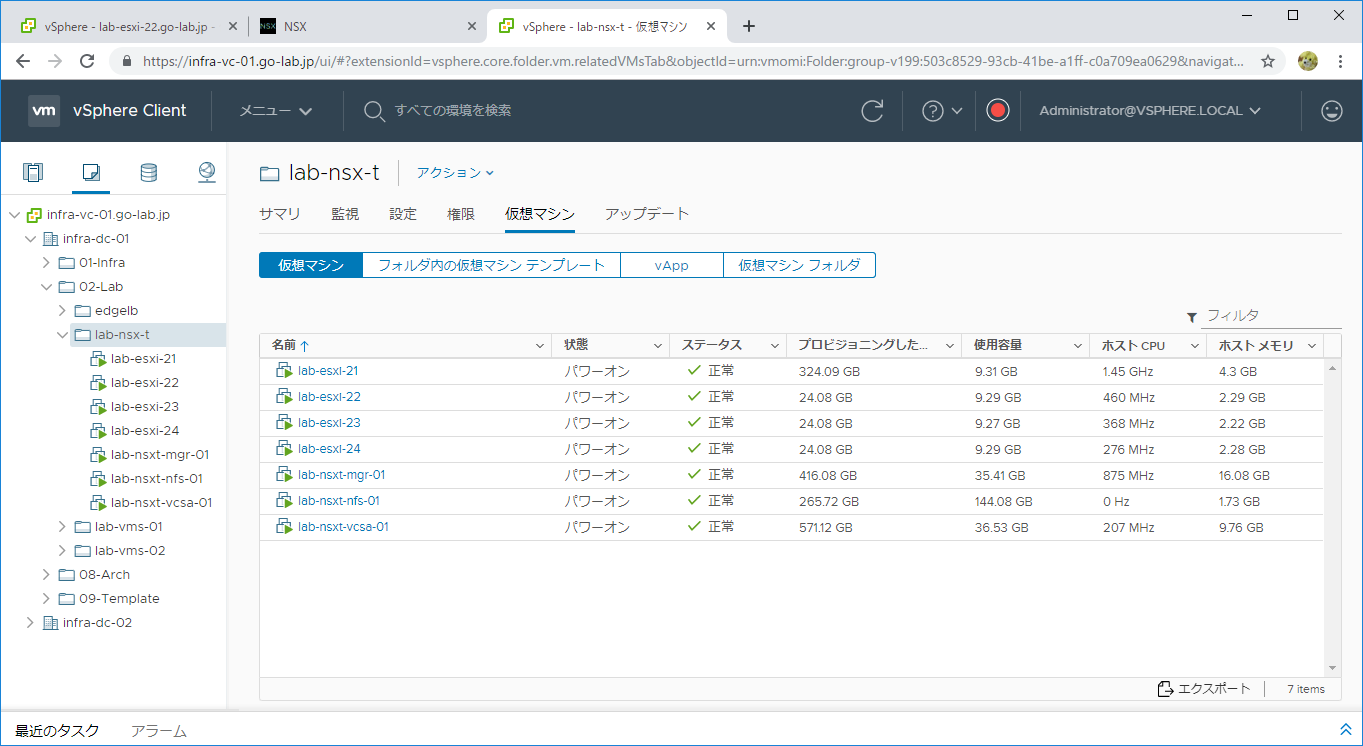Switch to the 権限 tab
Viewport: 1363px width, 746px height.
pos(461,214)
